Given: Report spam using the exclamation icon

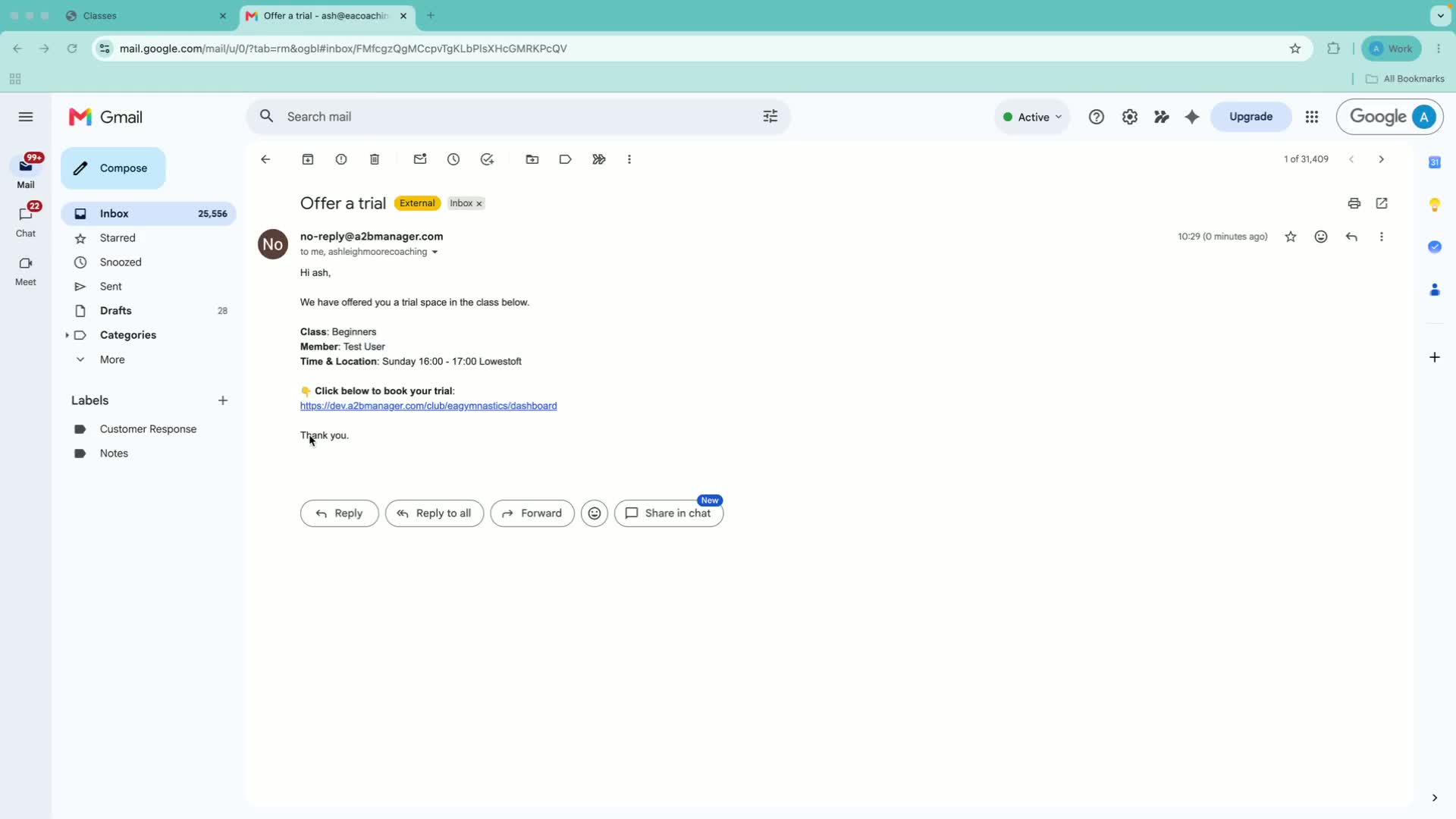Looking at the screenshot, I should [341, 159].
